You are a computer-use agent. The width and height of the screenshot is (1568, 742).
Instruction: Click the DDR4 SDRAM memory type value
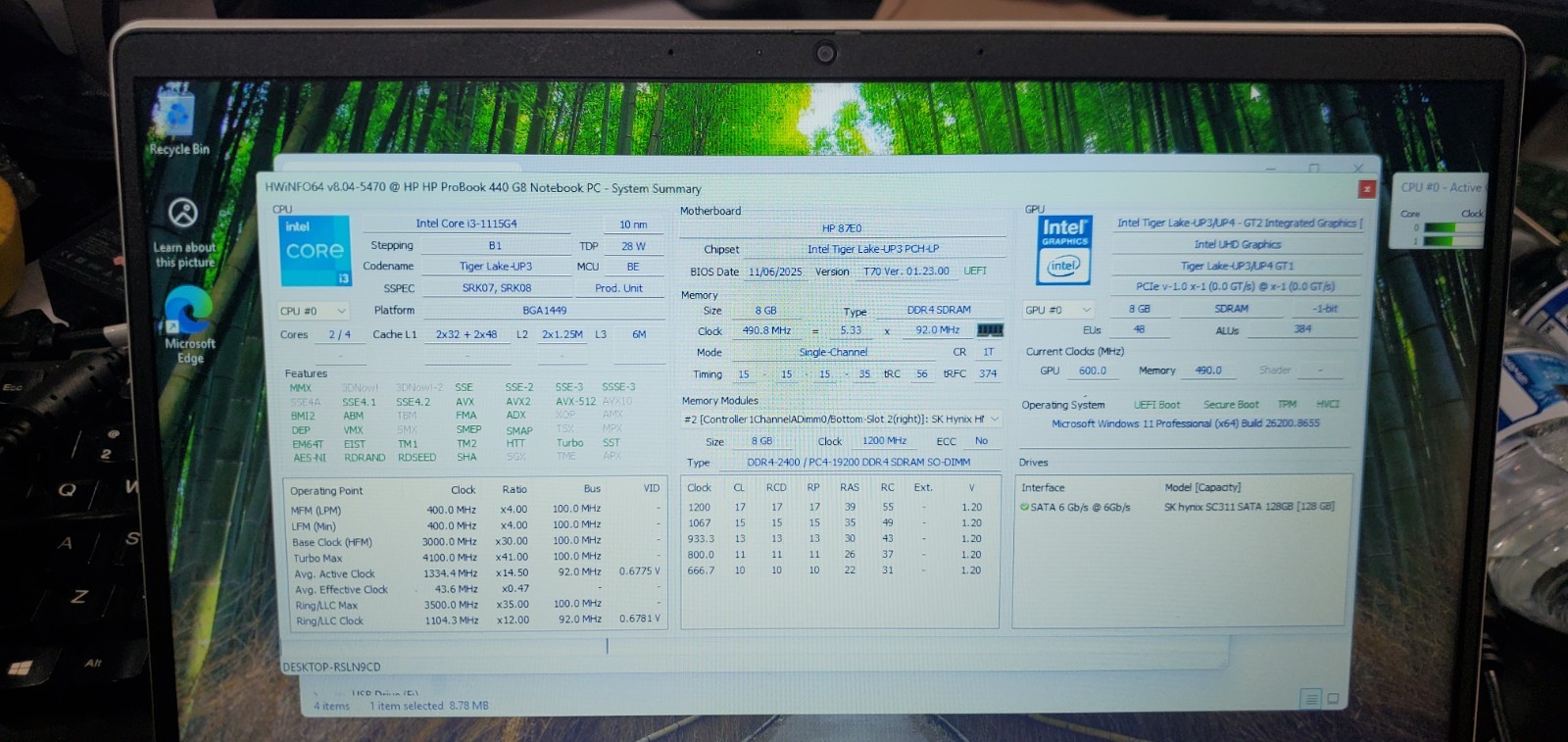click(x=939, y=310)
